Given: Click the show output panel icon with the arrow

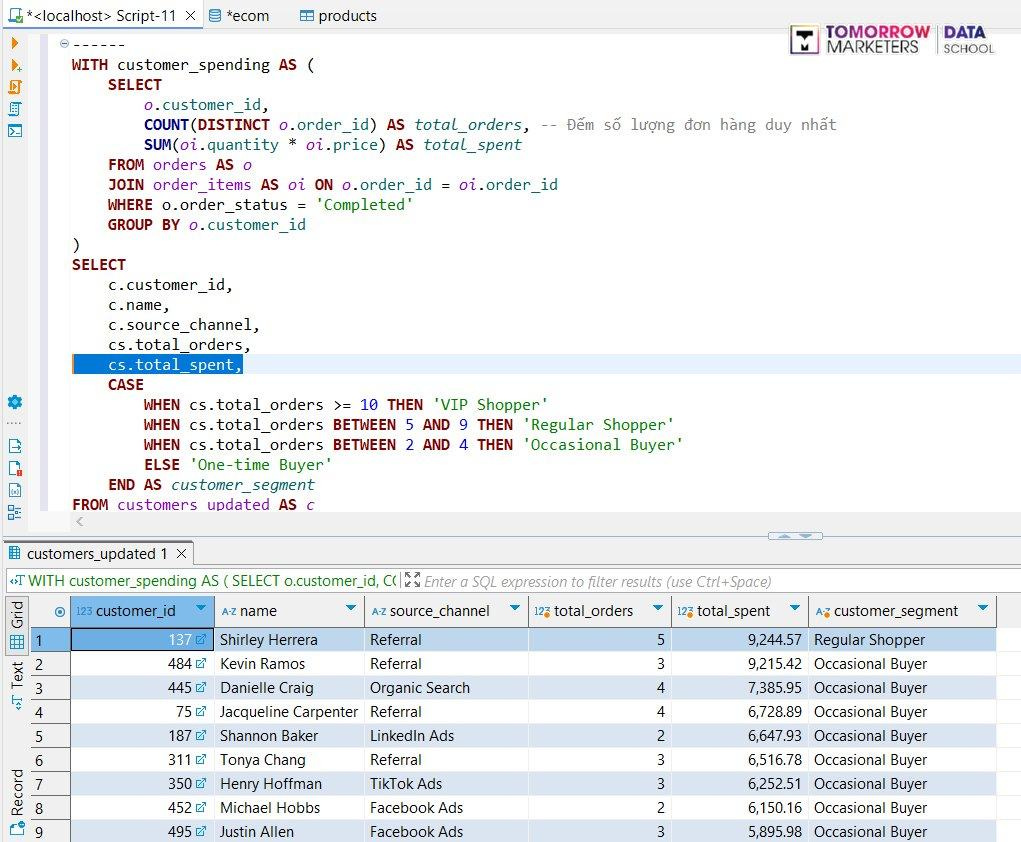Looking at the screenshot, I should 15,446.
